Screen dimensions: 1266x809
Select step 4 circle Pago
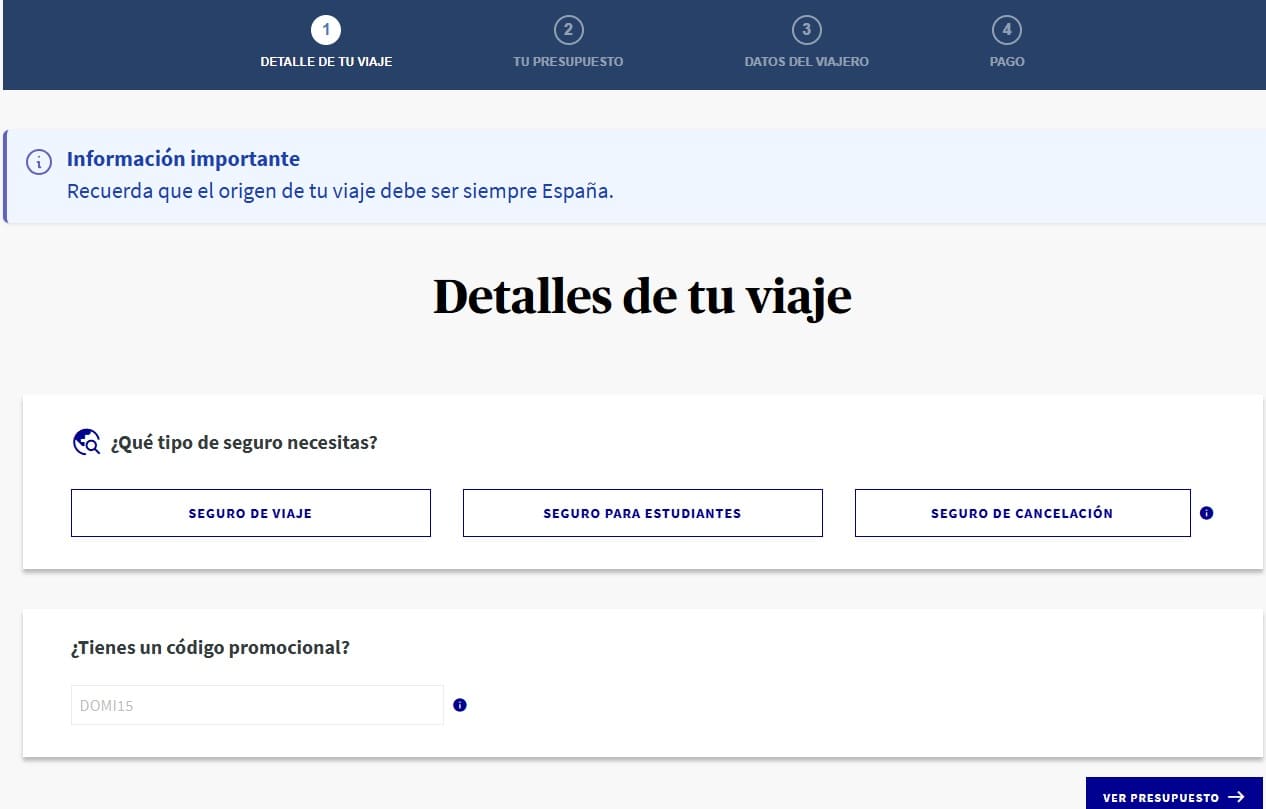click(1006, 30)
